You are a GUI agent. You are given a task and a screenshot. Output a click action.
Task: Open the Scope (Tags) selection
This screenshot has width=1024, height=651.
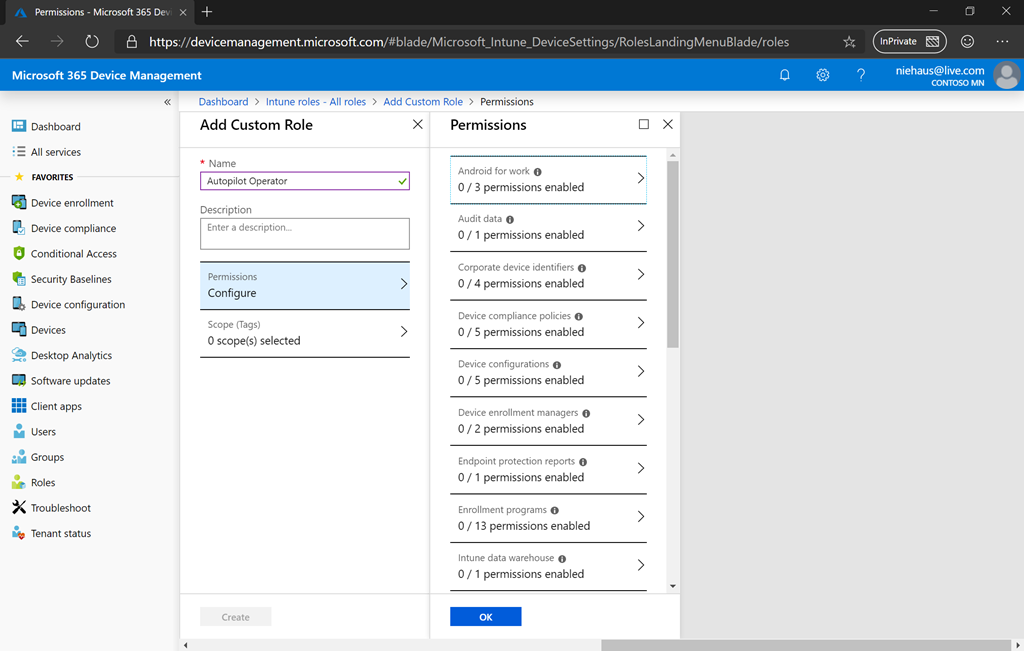click(x=304, y=333)
